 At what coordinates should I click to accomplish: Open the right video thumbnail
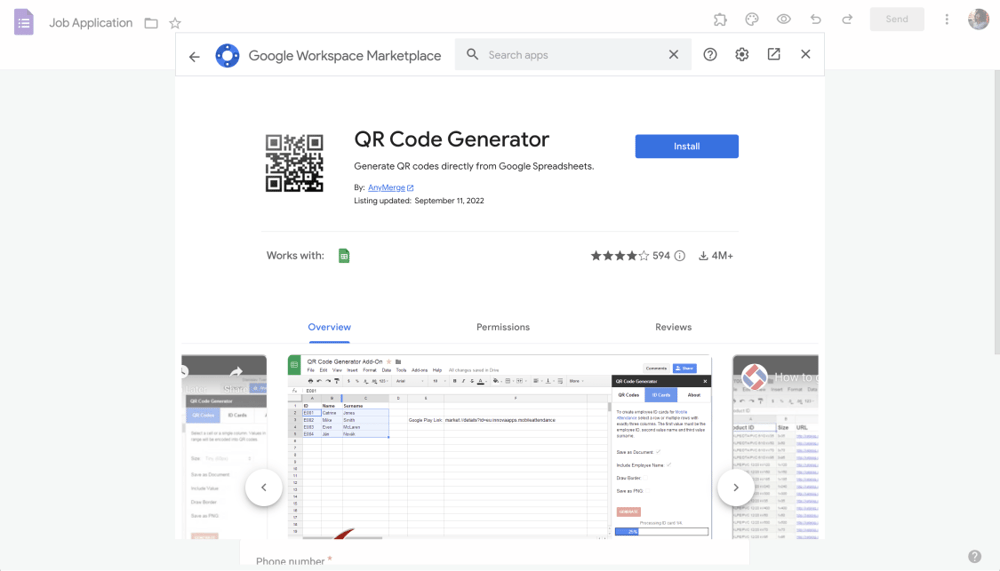(x=776, y=447)
